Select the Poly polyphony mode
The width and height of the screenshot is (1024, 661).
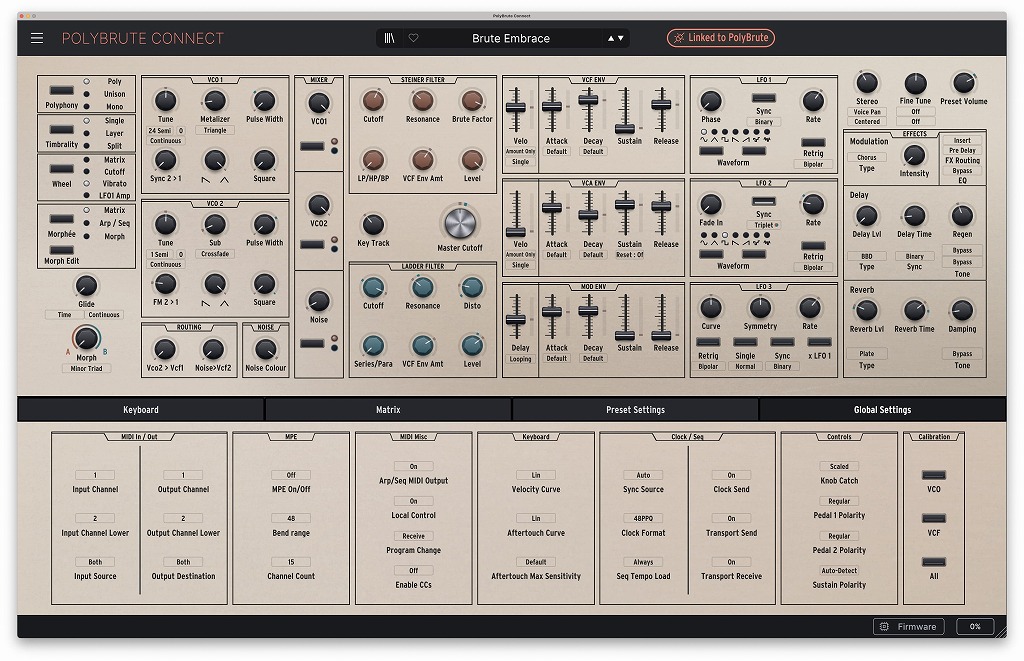coord(86,82)
